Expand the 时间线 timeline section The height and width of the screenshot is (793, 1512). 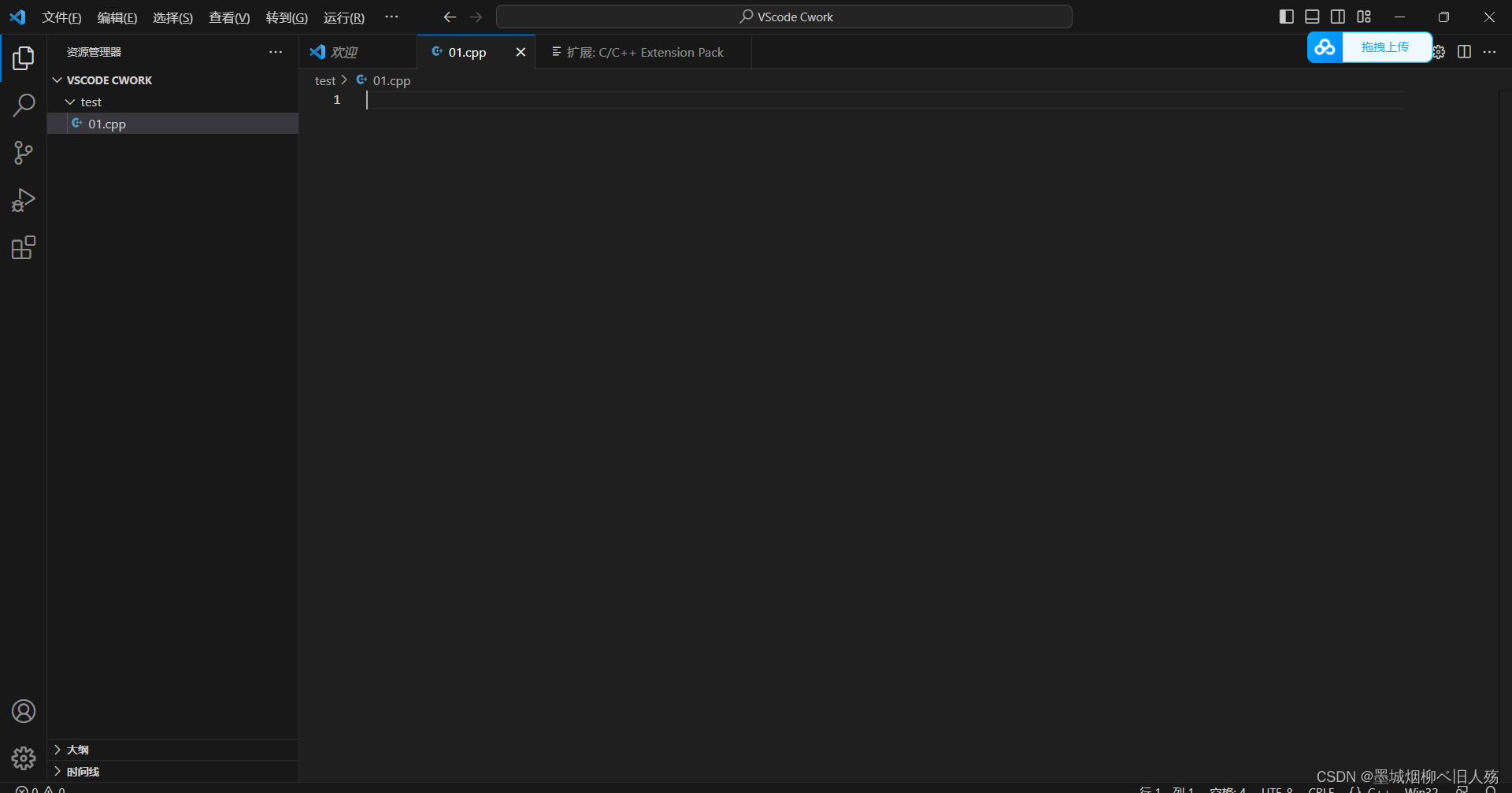tap(57, 772)
